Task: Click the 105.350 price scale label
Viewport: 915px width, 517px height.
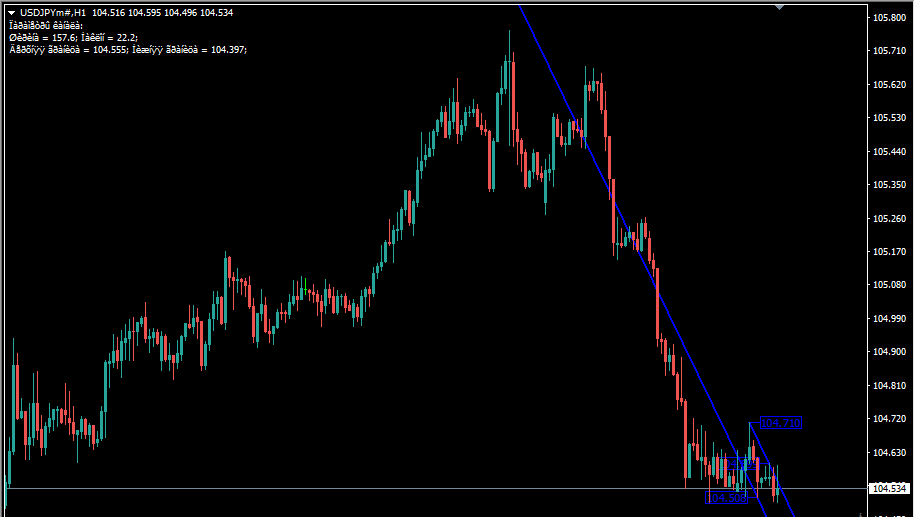Action: 888,185
